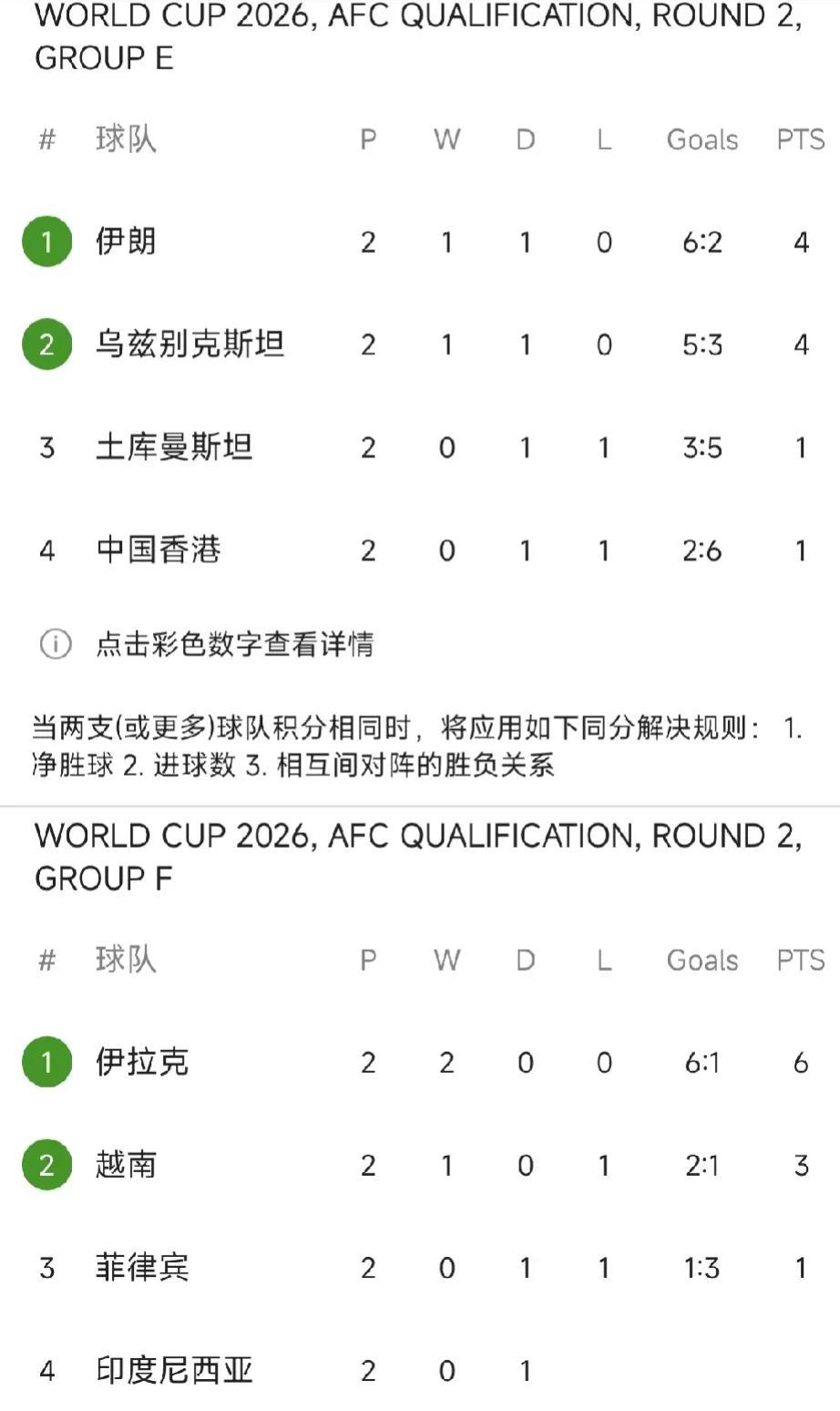The height and width of the screenshot is (1411, 840).
Task: Click the PTS column header in Group E
Action: coord(801,139)
